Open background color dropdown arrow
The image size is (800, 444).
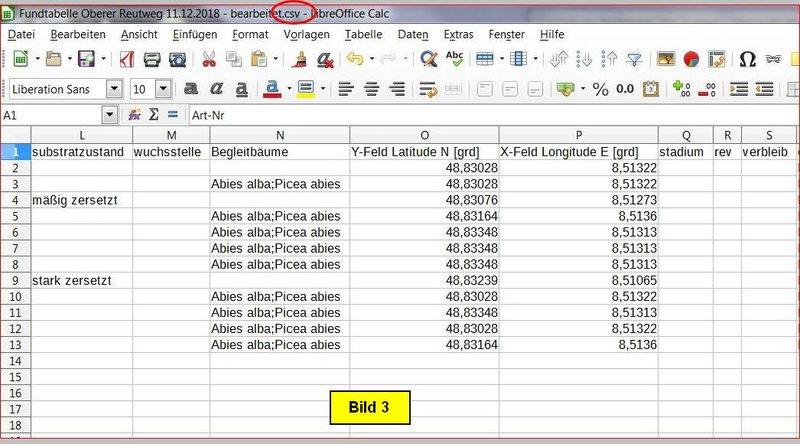pyautogui.click(x=323, y=89)
